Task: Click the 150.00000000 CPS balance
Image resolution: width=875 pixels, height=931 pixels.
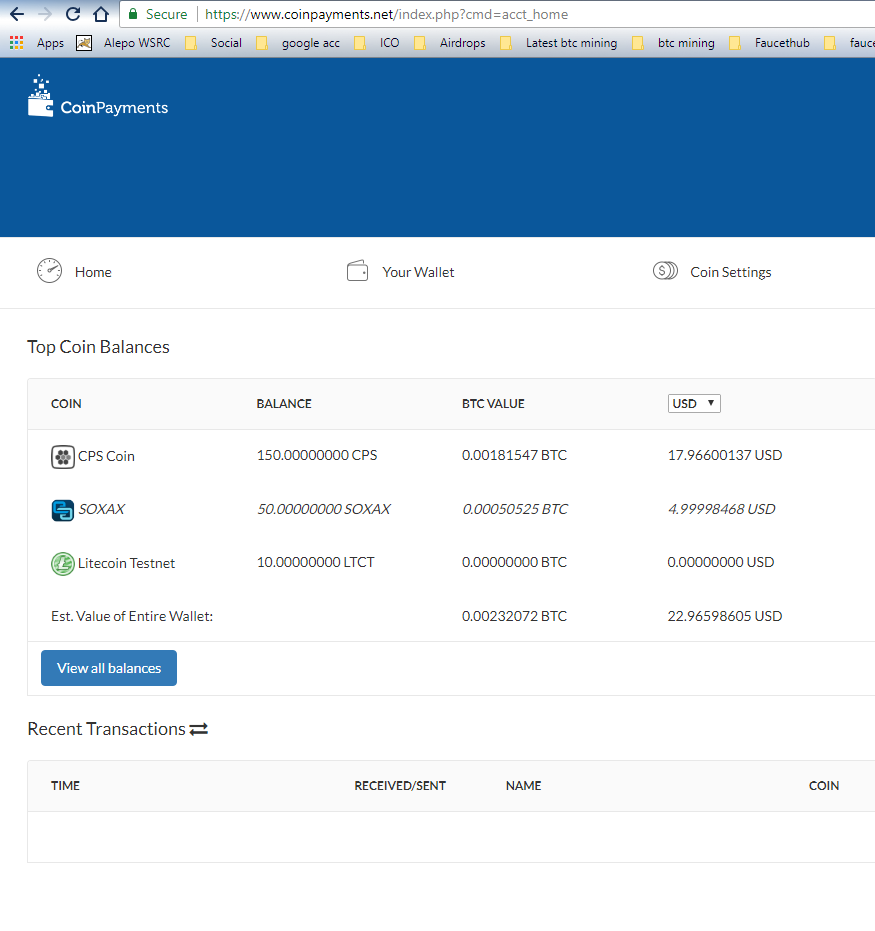Action: click(317, 455)
